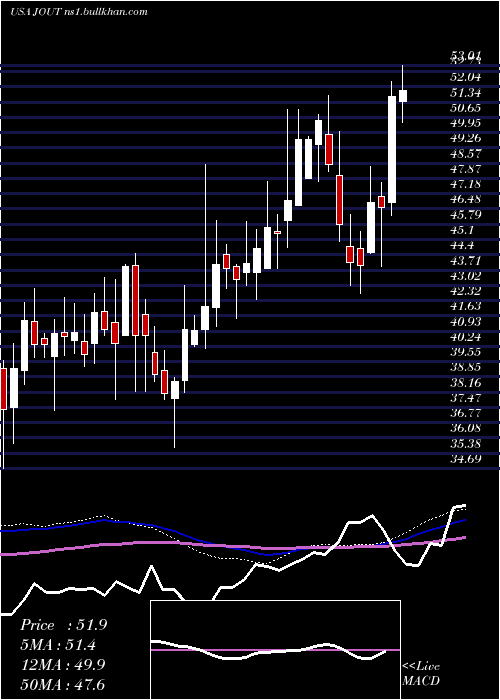Click the 34.69 price axis label
The width and height of the screenshot is (500, 700).
(x=466, y=458)
